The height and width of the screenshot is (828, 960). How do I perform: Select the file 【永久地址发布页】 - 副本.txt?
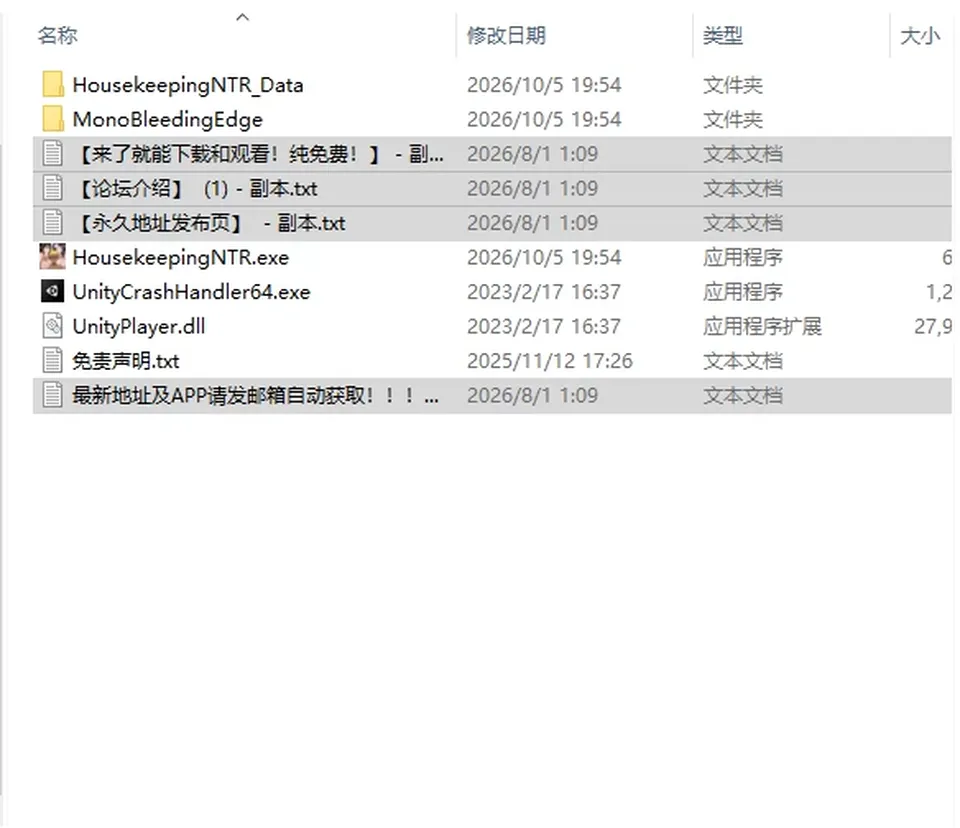point(209,222)
